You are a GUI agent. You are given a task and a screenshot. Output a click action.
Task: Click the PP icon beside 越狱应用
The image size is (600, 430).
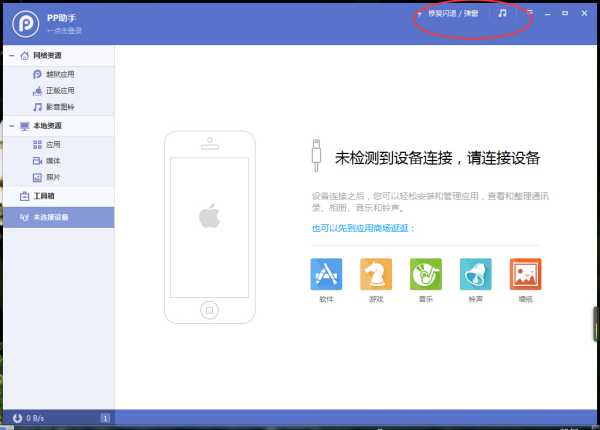click(x=37, y=74)
